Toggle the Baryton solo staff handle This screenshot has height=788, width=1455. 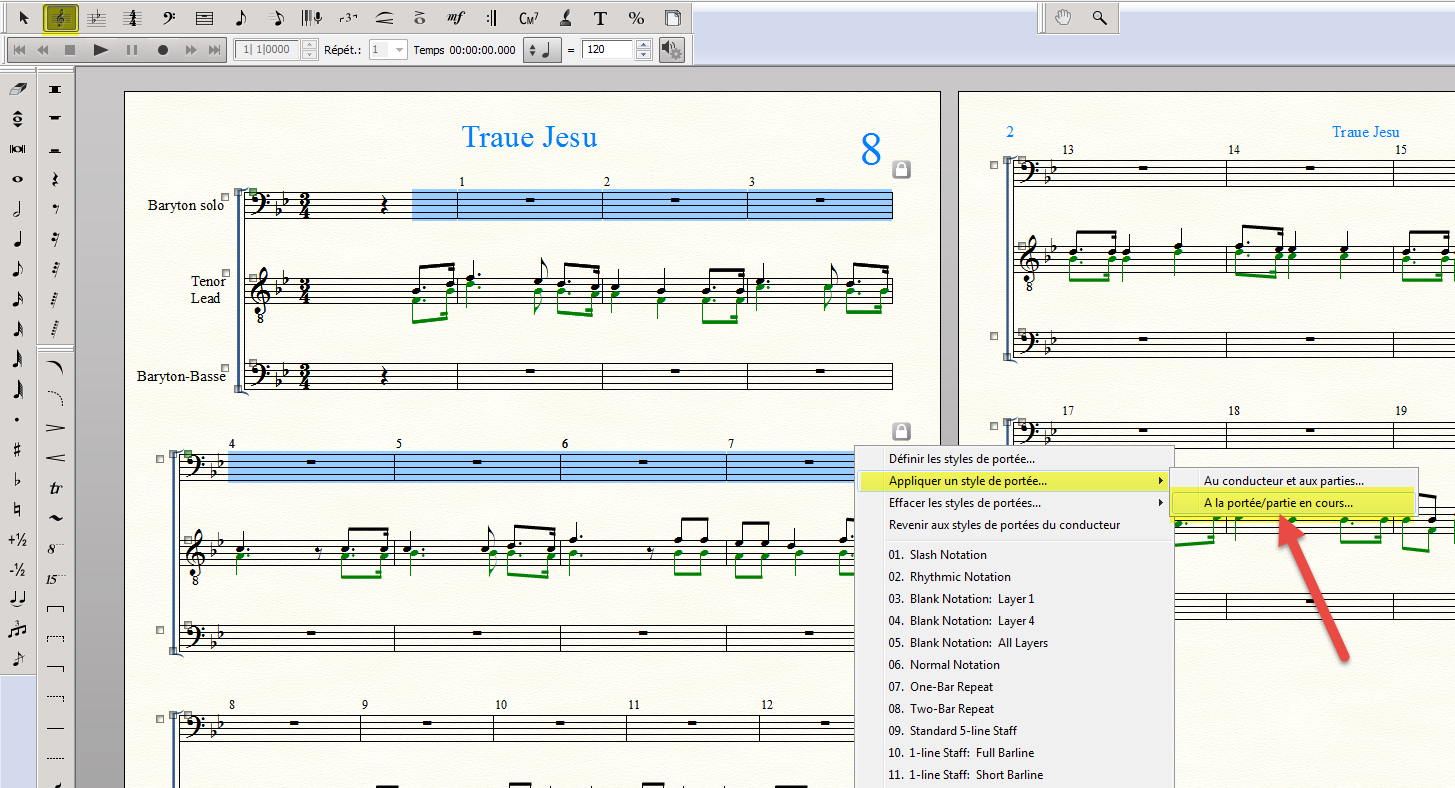(x=225, y=198)
